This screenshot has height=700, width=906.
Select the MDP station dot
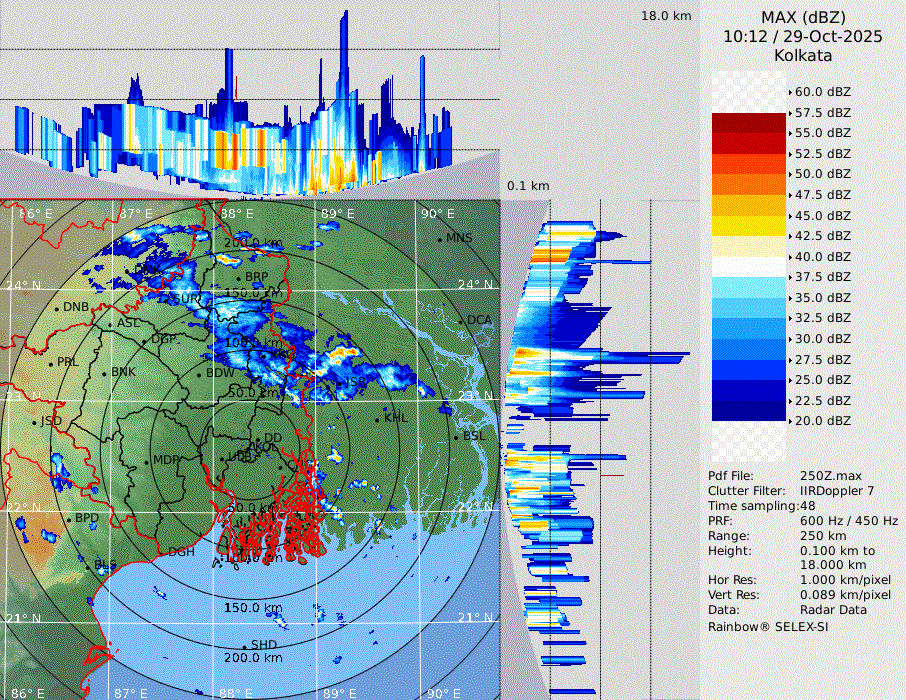coord(148,460)
